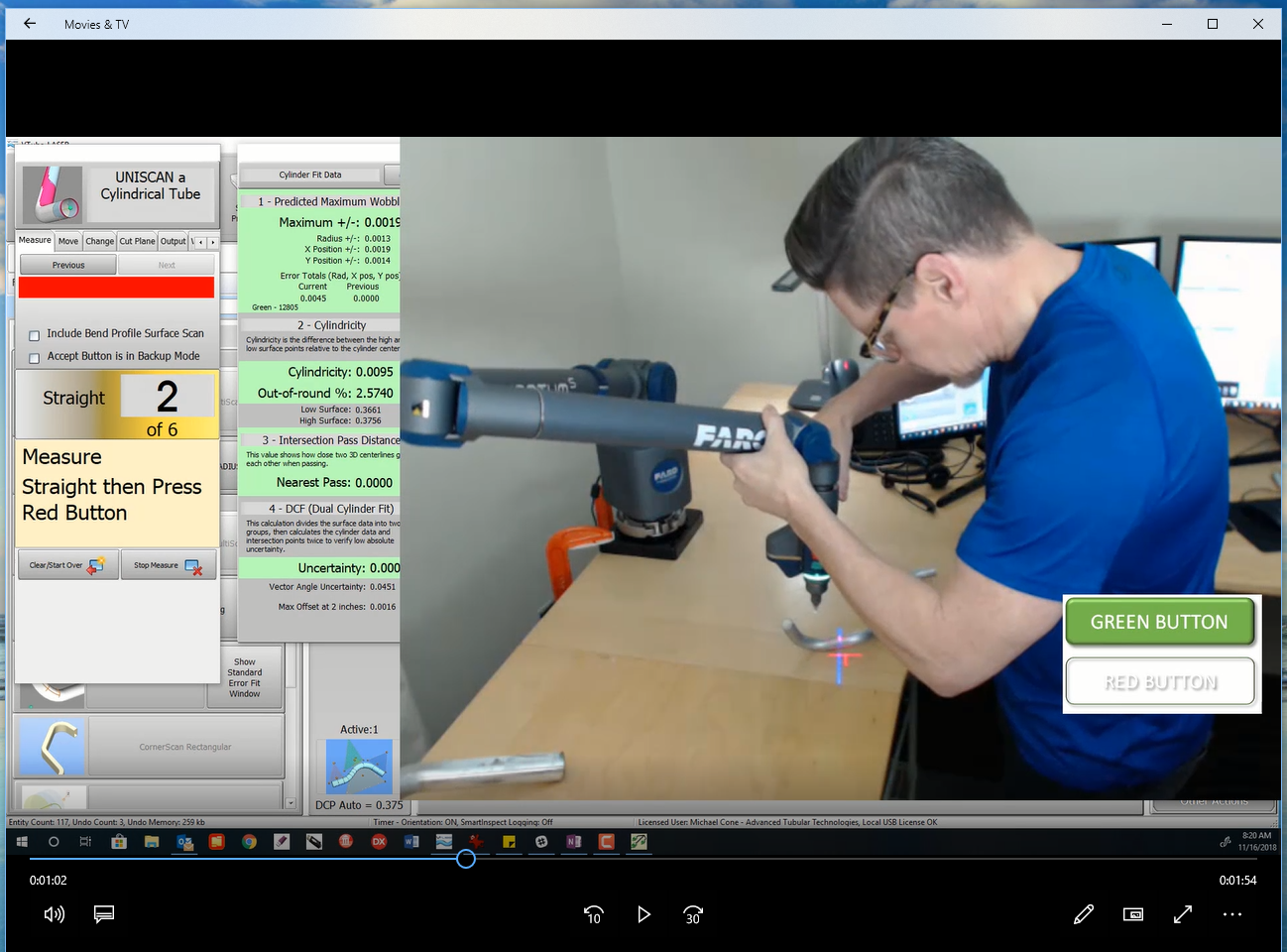Click the video seek bar handle
Viewport: 1287px width, 952px height.
click(x=466, y=859)
